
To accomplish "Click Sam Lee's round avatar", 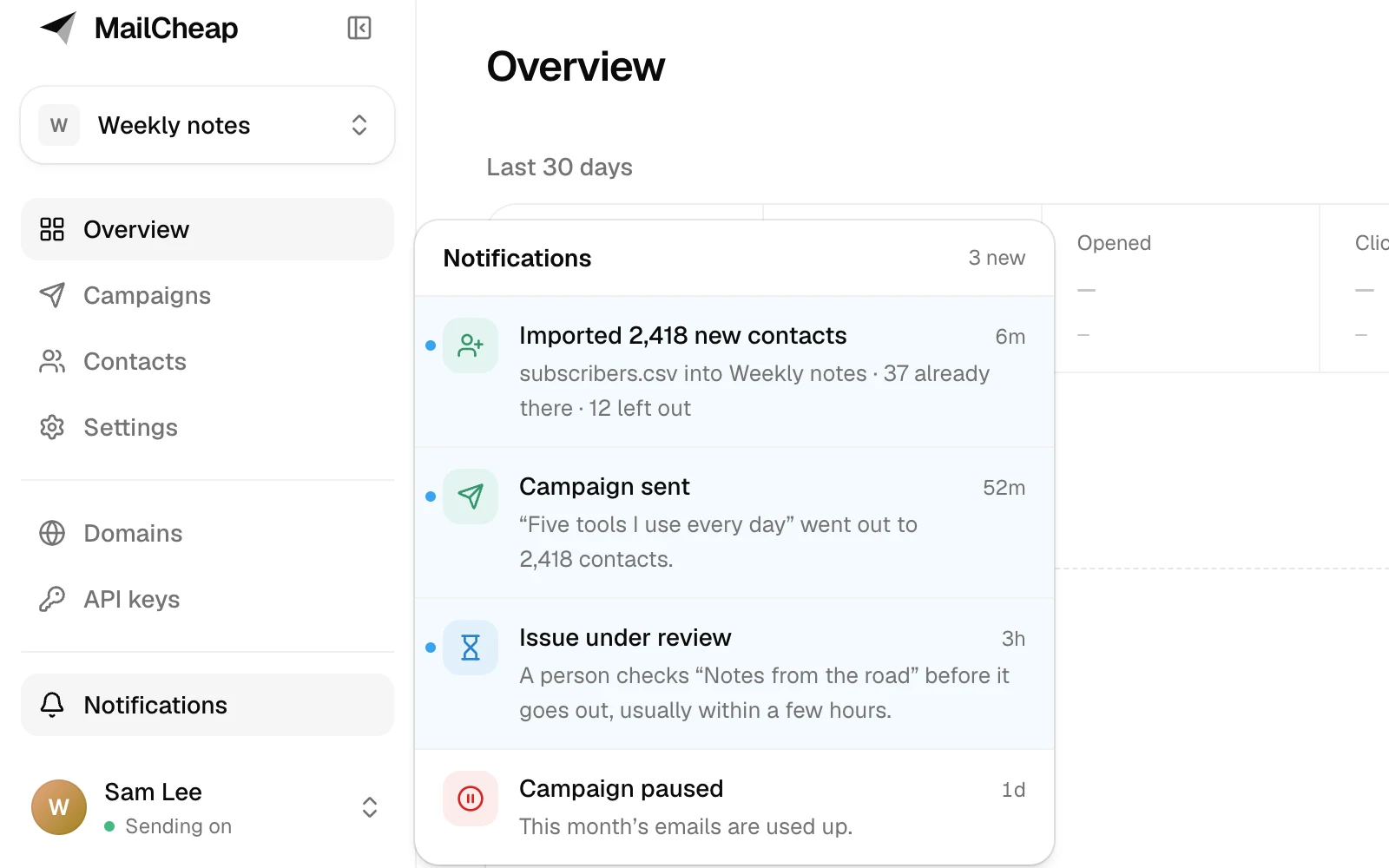I will (x=59, y=807).
